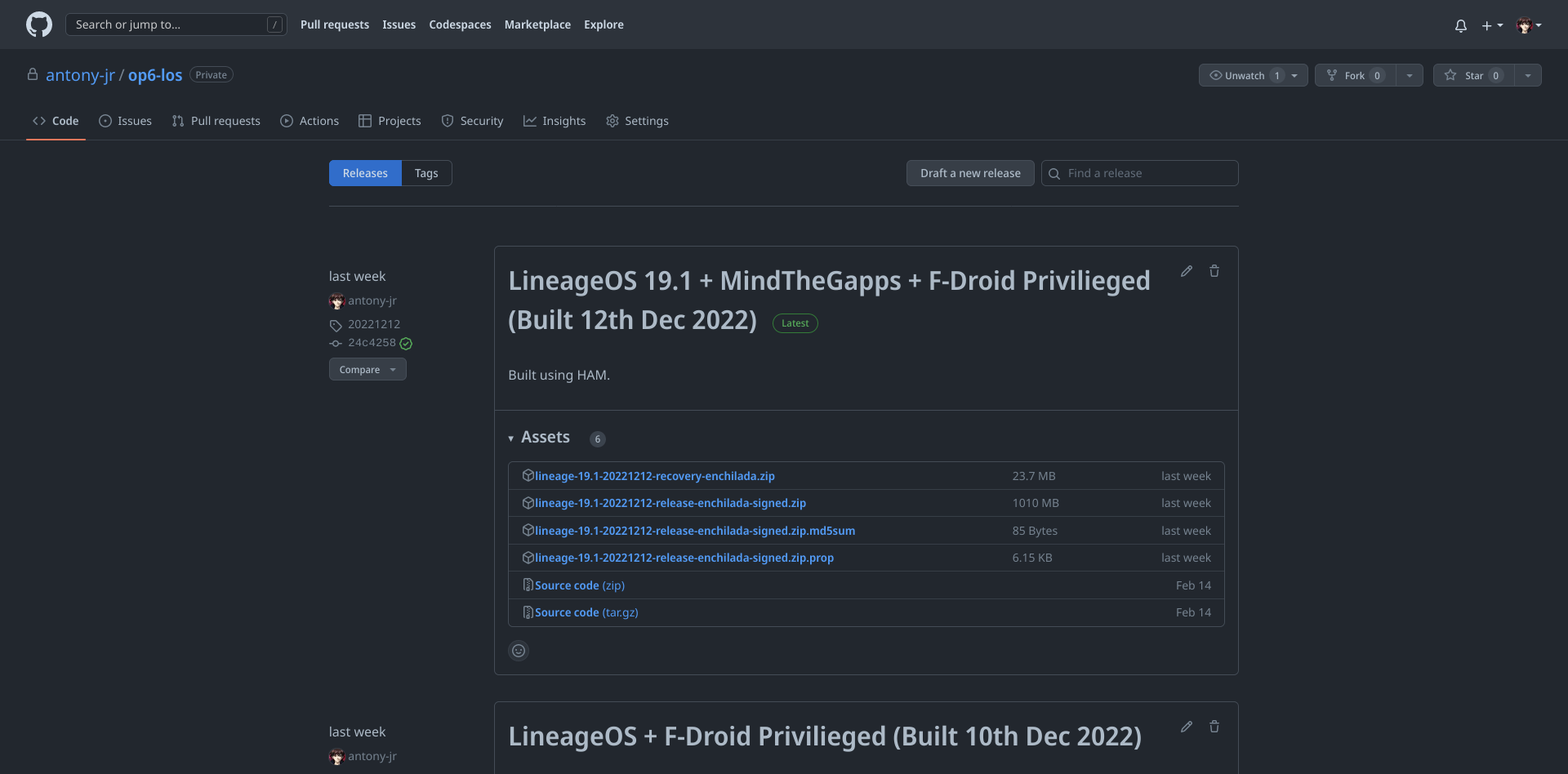Screen dimensions: 1568x774
Task: Click the slash shortcut icon in search box
Action: [x=274, y=24]
